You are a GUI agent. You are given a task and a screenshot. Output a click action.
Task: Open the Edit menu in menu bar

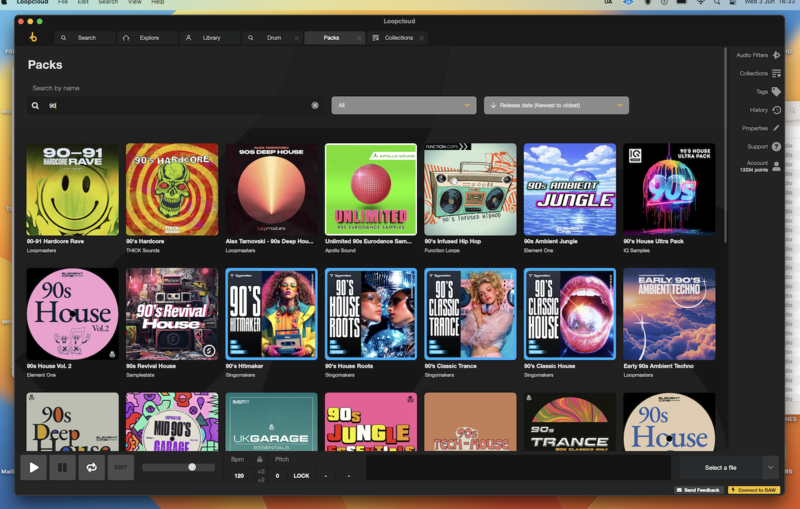coord(83,2)
